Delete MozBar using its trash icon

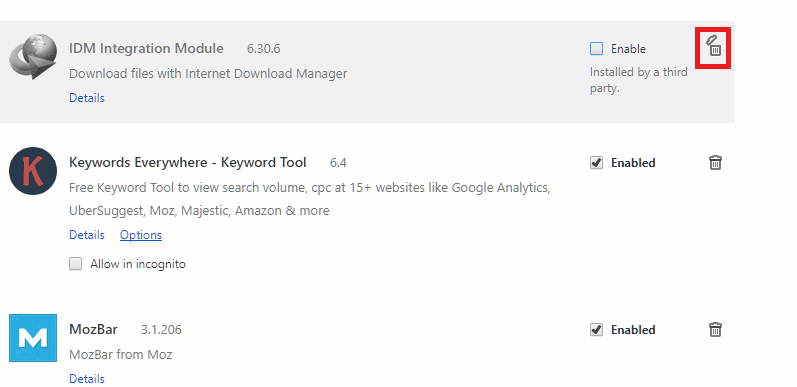click(715, 330)
